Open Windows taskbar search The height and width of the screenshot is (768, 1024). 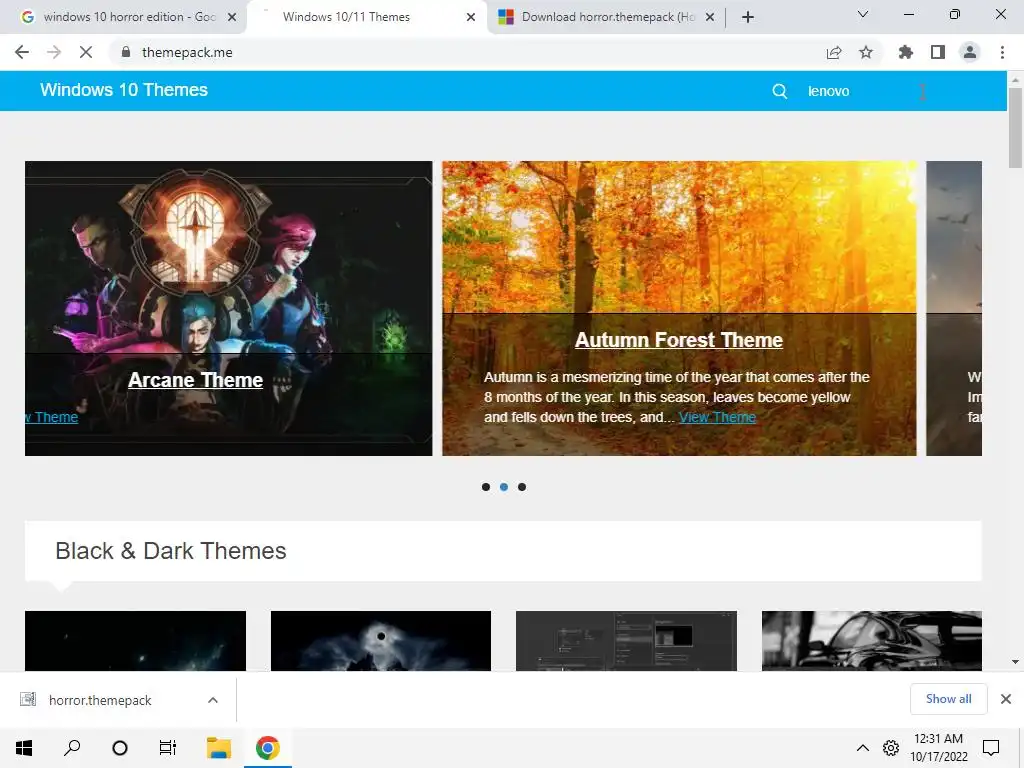pos(72,748)
